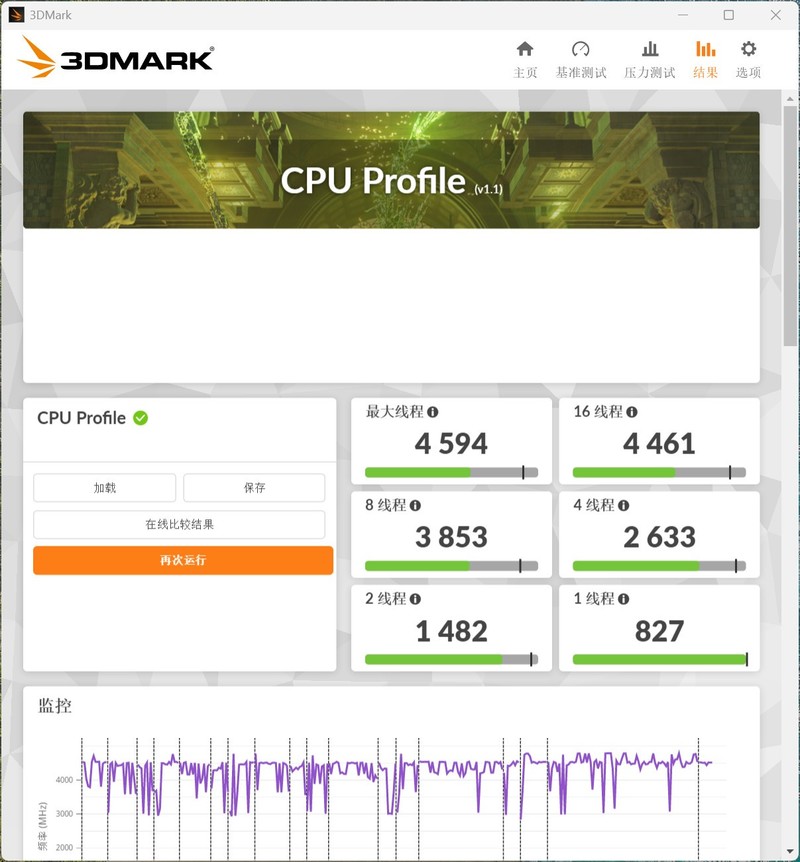The width and height of the screenshot is (800, 862).
Task: Click 在线比较结果 compare online button
Action: point(179,524)
